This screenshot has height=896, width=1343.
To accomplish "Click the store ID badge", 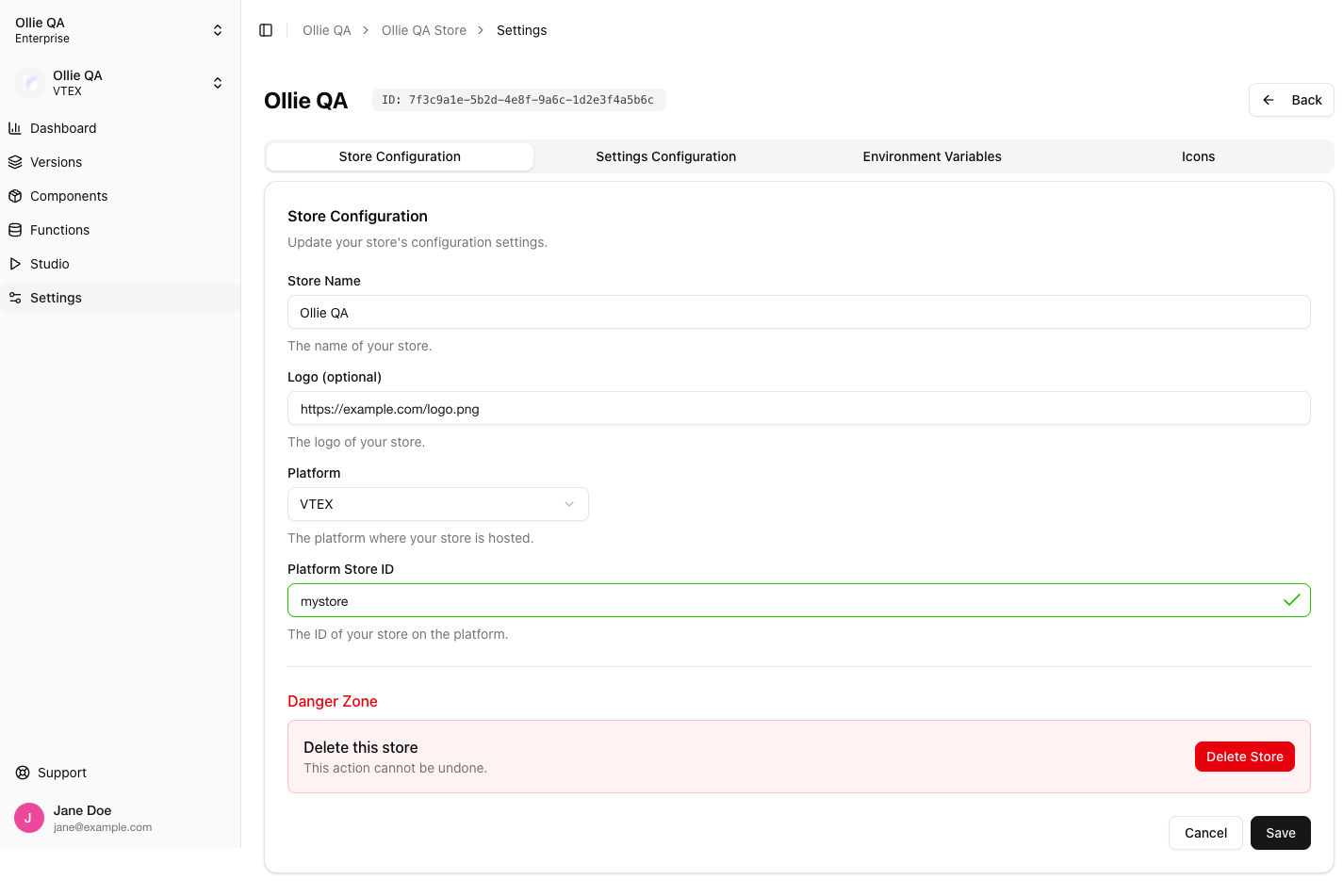I will (x=518, y=100).
